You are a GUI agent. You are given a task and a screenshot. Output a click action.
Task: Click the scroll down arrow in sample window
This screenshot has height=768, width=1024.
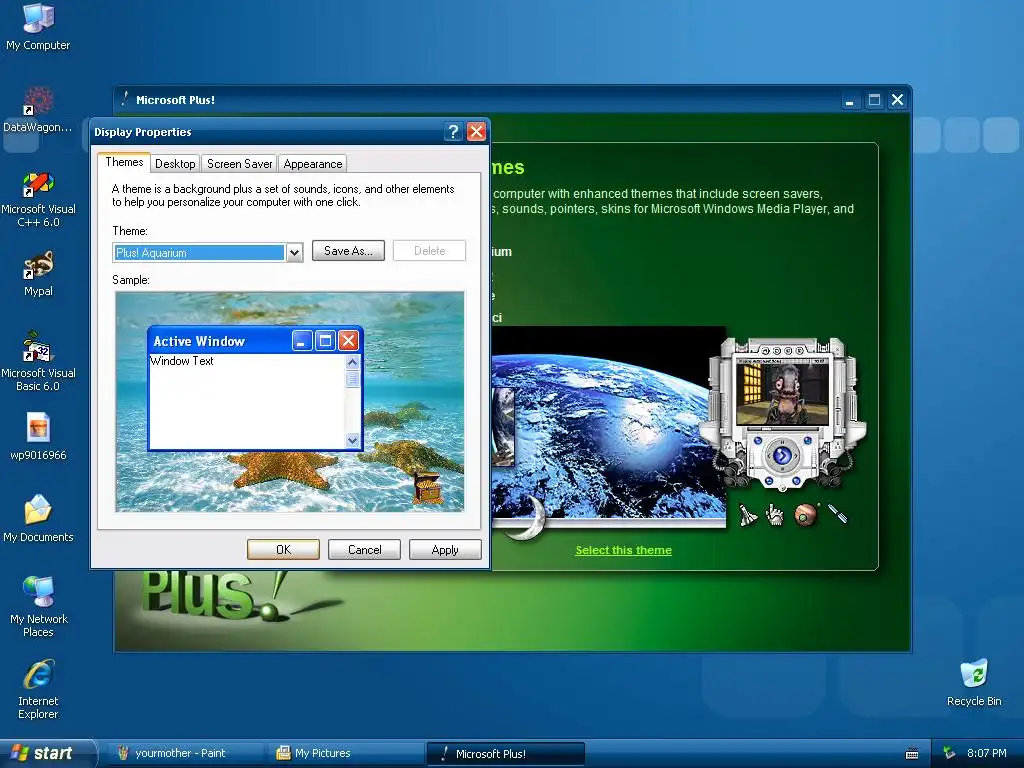point(353,440)
